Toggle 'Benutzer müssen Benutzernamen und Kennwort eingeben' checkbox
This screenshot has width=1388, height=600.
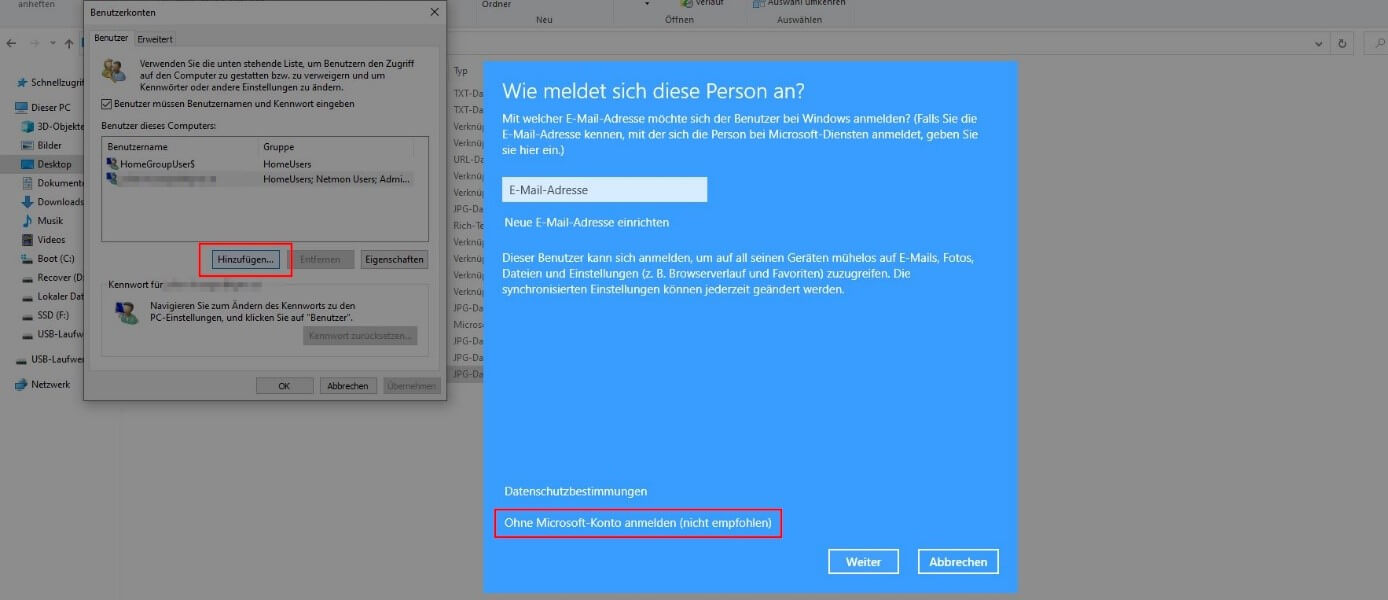[x=107, y=104]
